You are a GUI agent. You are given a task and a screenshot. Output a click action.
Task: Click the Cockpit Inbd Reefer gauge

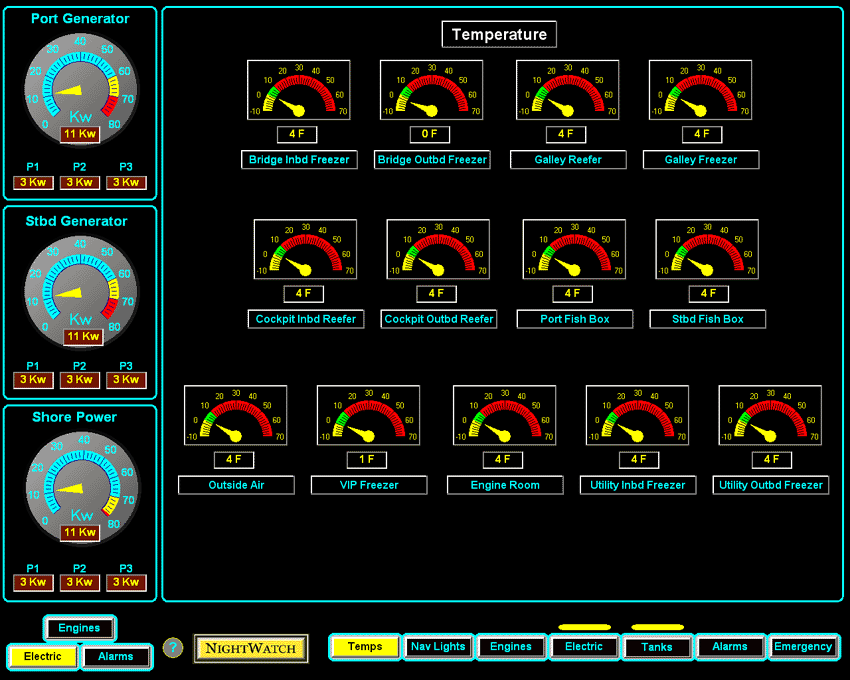pos(305,249)
